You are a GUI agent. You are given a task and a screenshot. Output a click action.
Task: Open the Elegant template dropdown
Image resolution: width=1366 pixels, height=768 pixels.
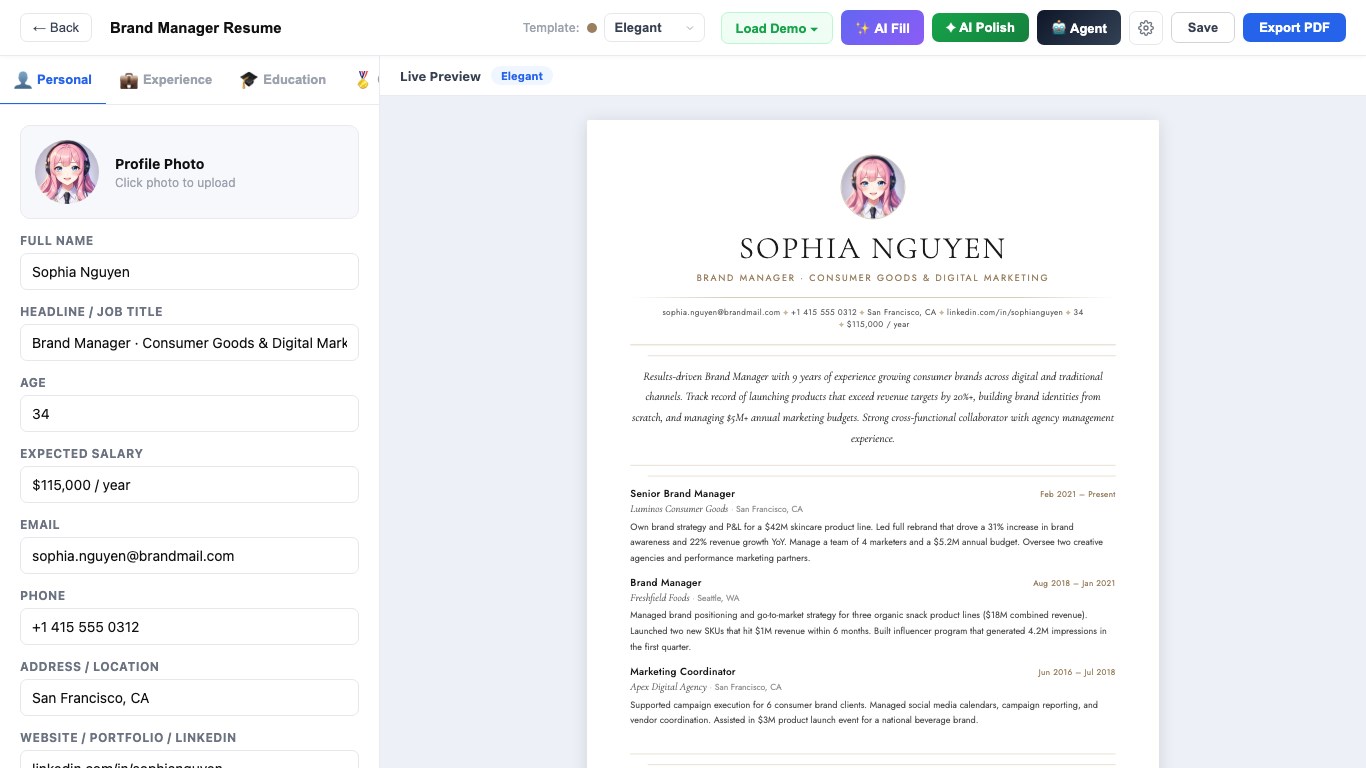tap(654, 28)
